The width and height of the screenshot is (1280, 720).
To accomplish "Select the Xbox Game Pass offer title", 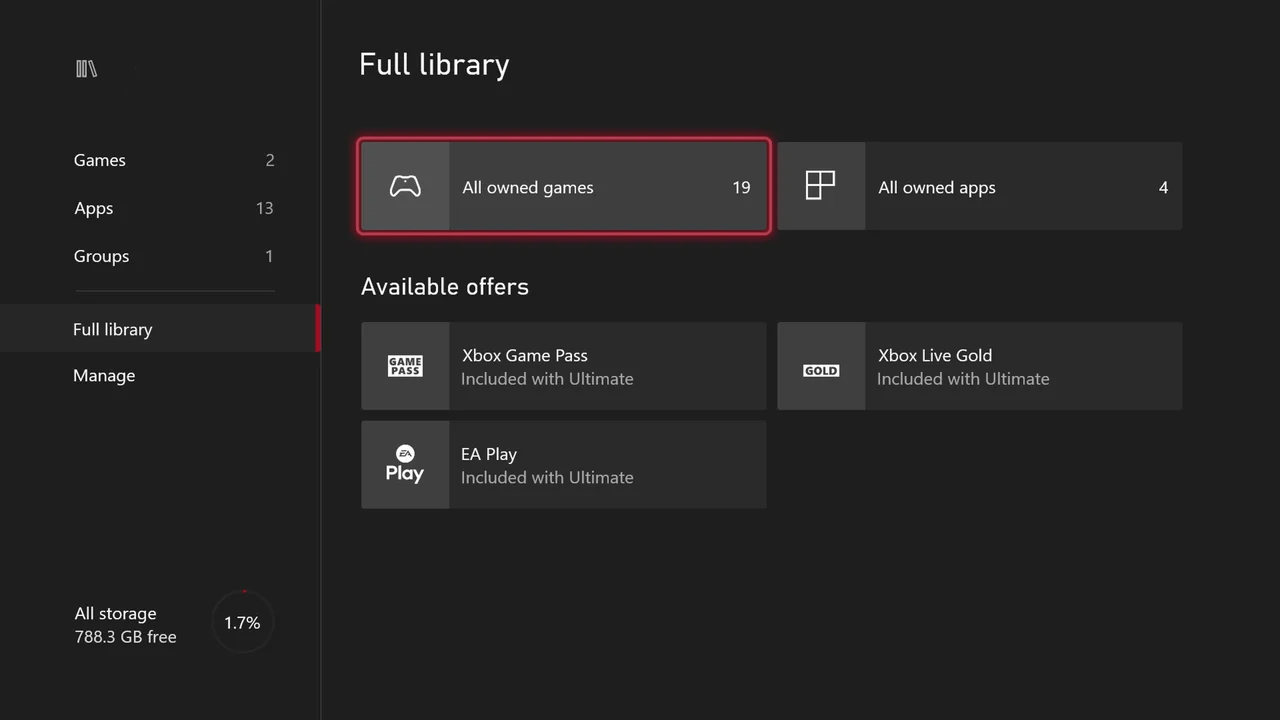I will pyautogui.click(x=525, y=355).
